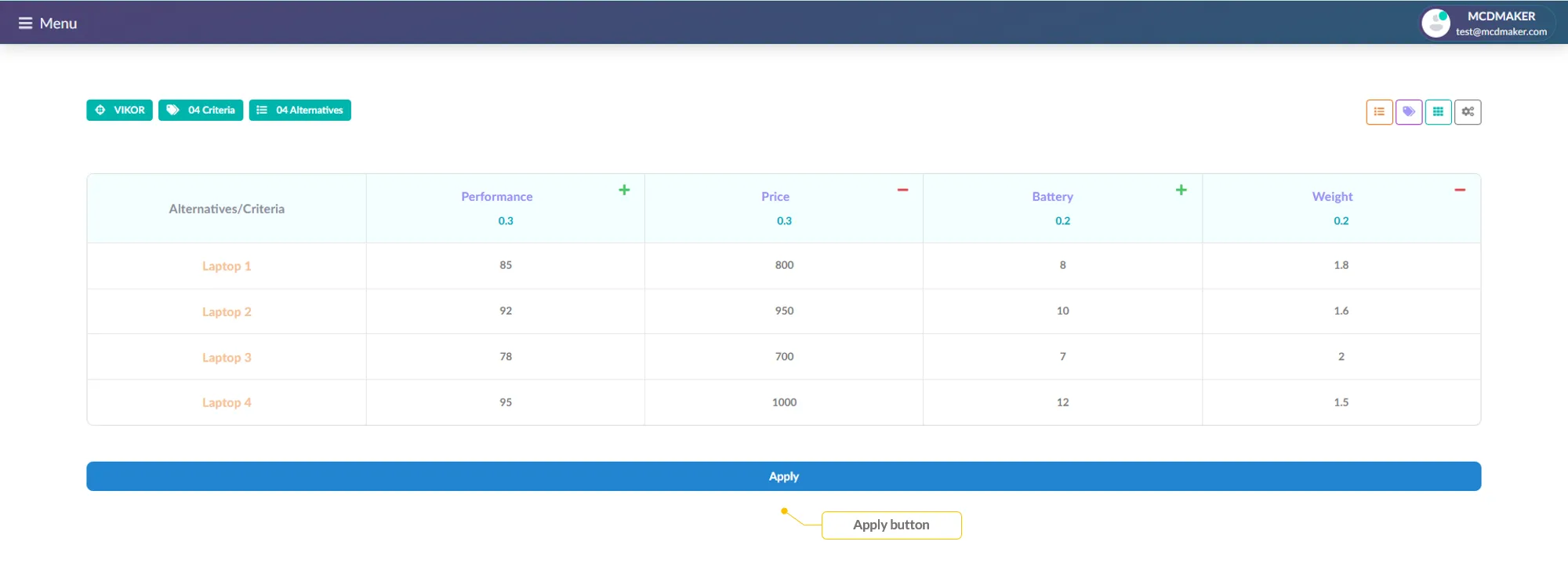The height and width of the screenshot is (567, 1568).
Task: Select the Performance column header
Action: (x=497, y=197)
